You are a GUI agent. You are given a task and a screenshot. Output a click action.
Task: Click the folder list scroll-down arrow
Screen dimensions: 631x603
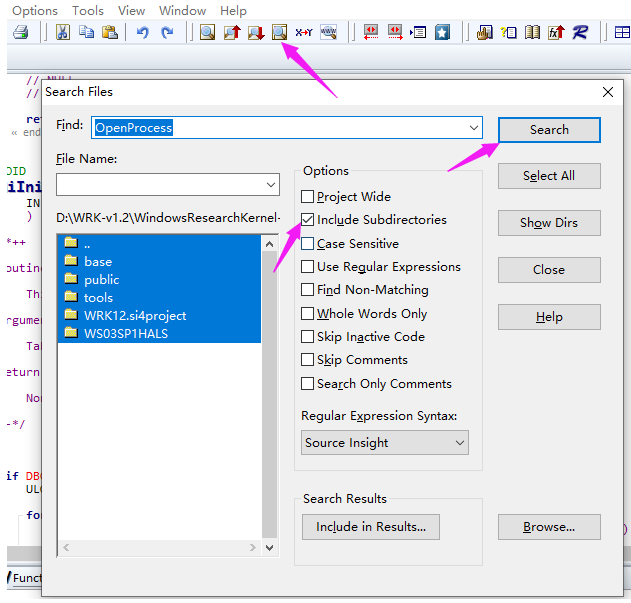tap(270, 547)
